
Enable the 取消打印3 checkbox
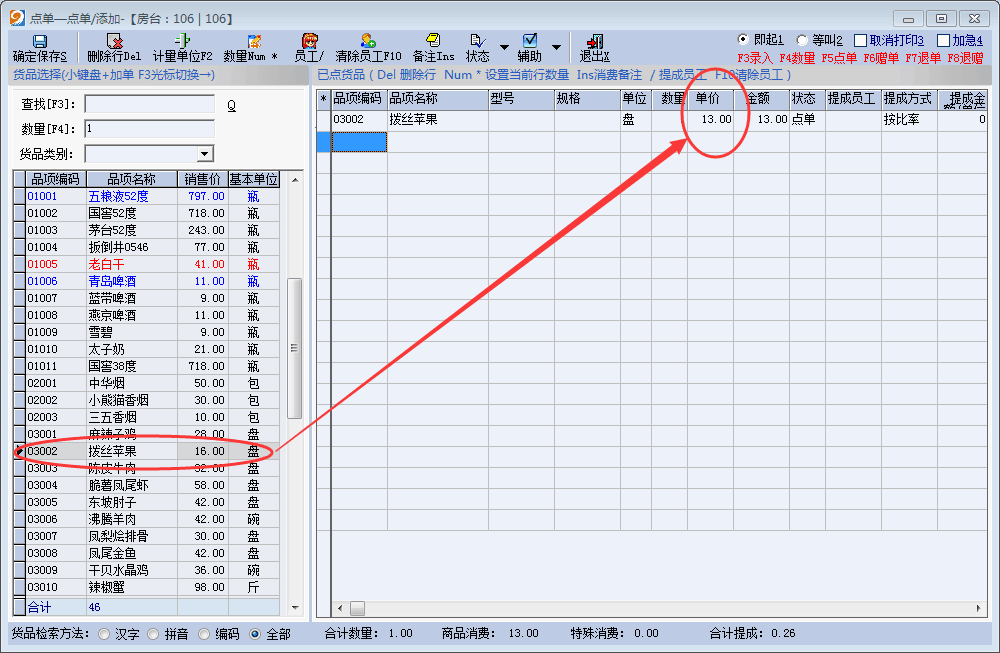coord(861,40)
